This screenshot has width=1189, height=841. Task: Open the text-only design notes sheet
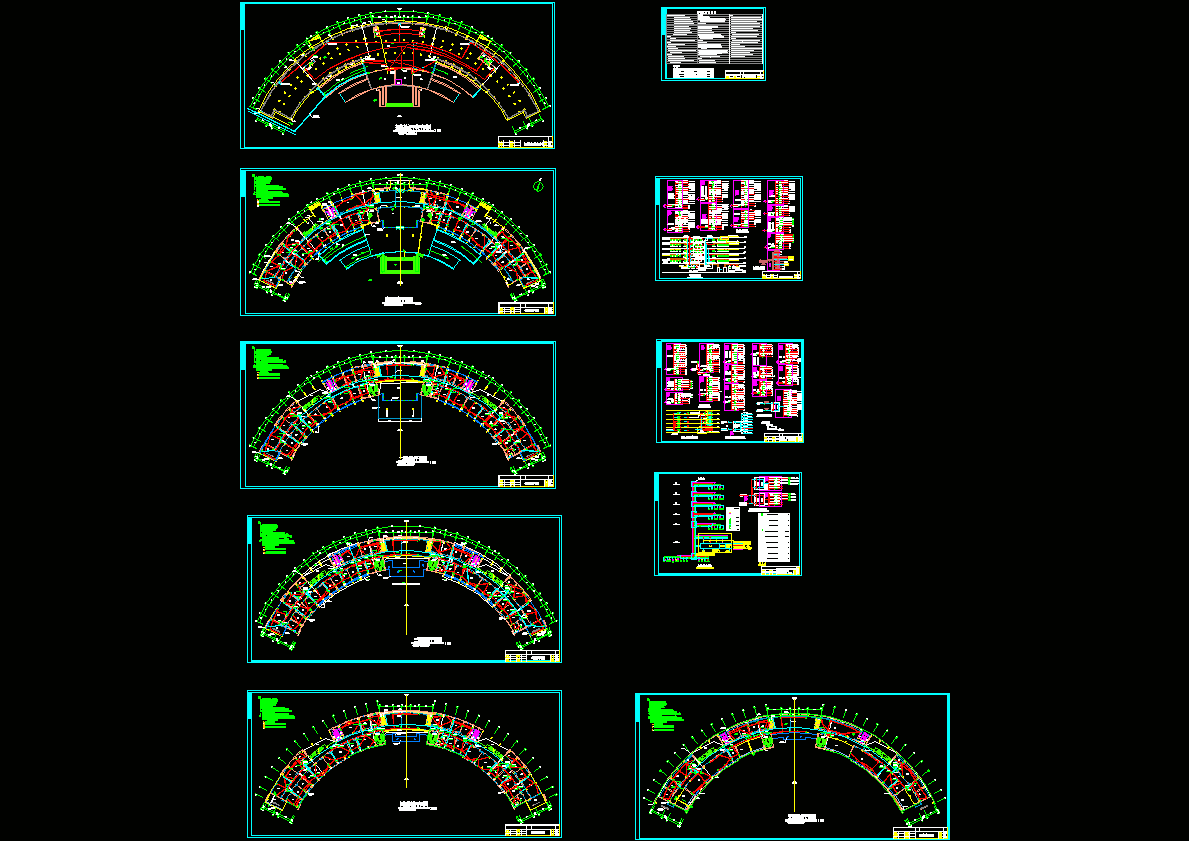(714, 44)
